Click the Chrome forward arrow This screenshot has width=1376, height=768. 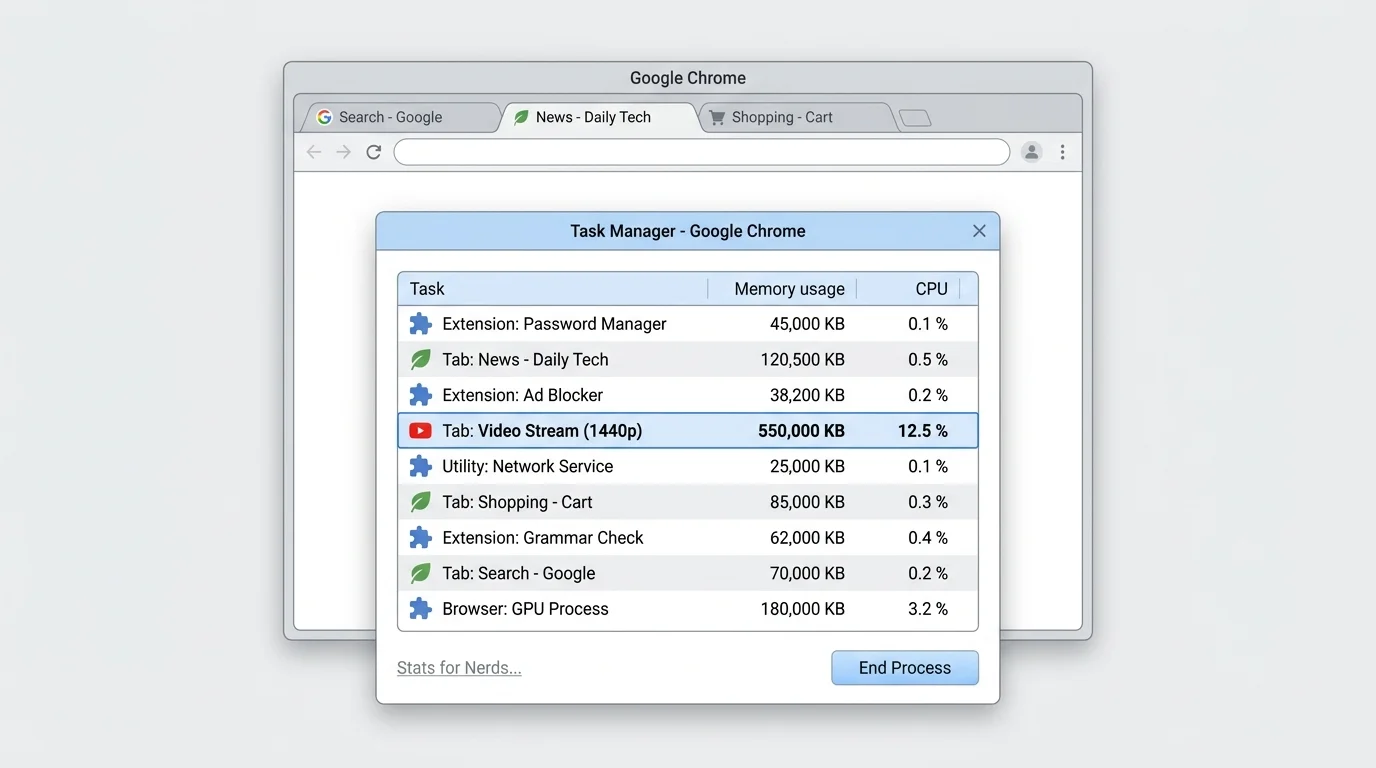344,152
